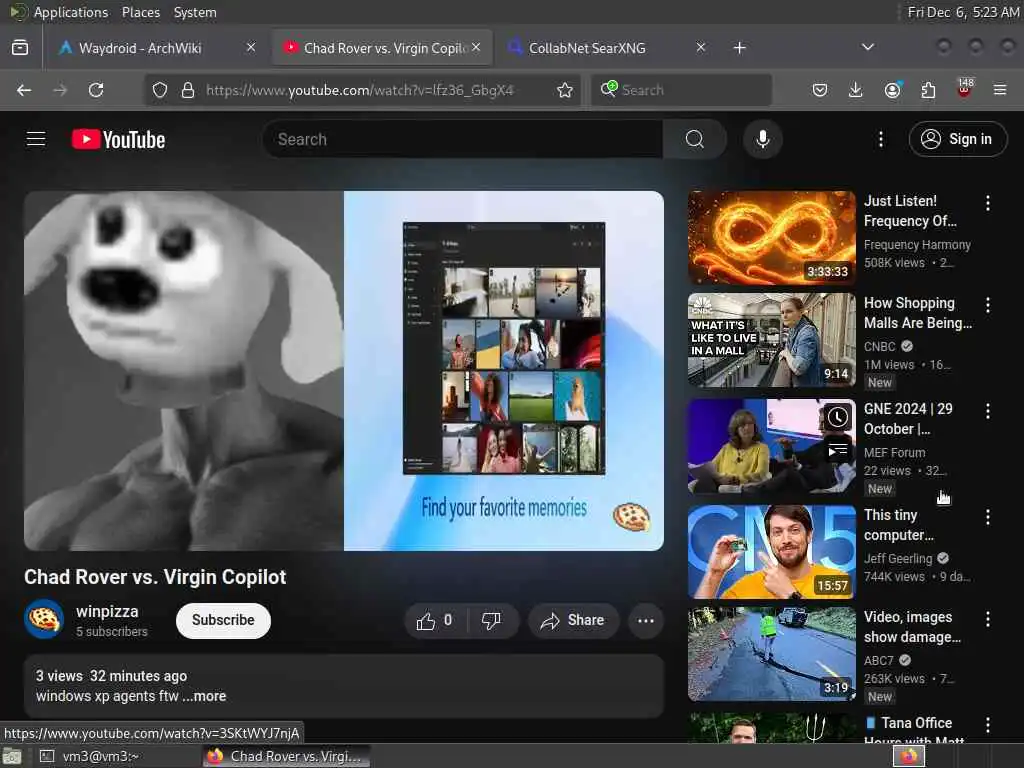Open options for How Shopping Malls video
This screenshot has height=768, width=1024.
point(987,305)
